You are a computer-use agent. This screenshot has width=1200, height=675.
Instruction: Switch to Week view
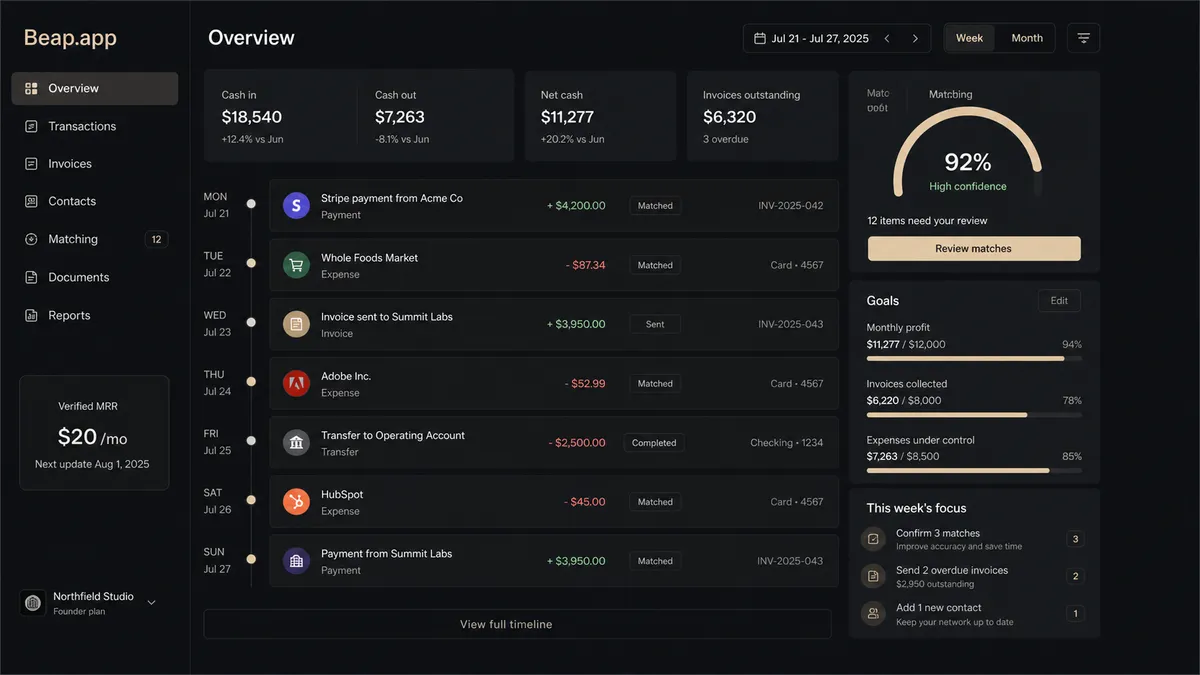coord(969,38)
